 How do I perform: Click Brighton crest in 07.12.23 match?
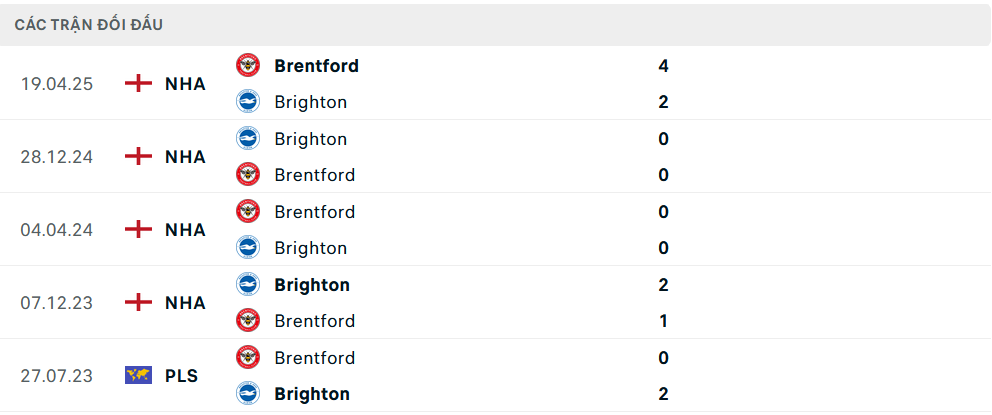(x=247, y=285)
